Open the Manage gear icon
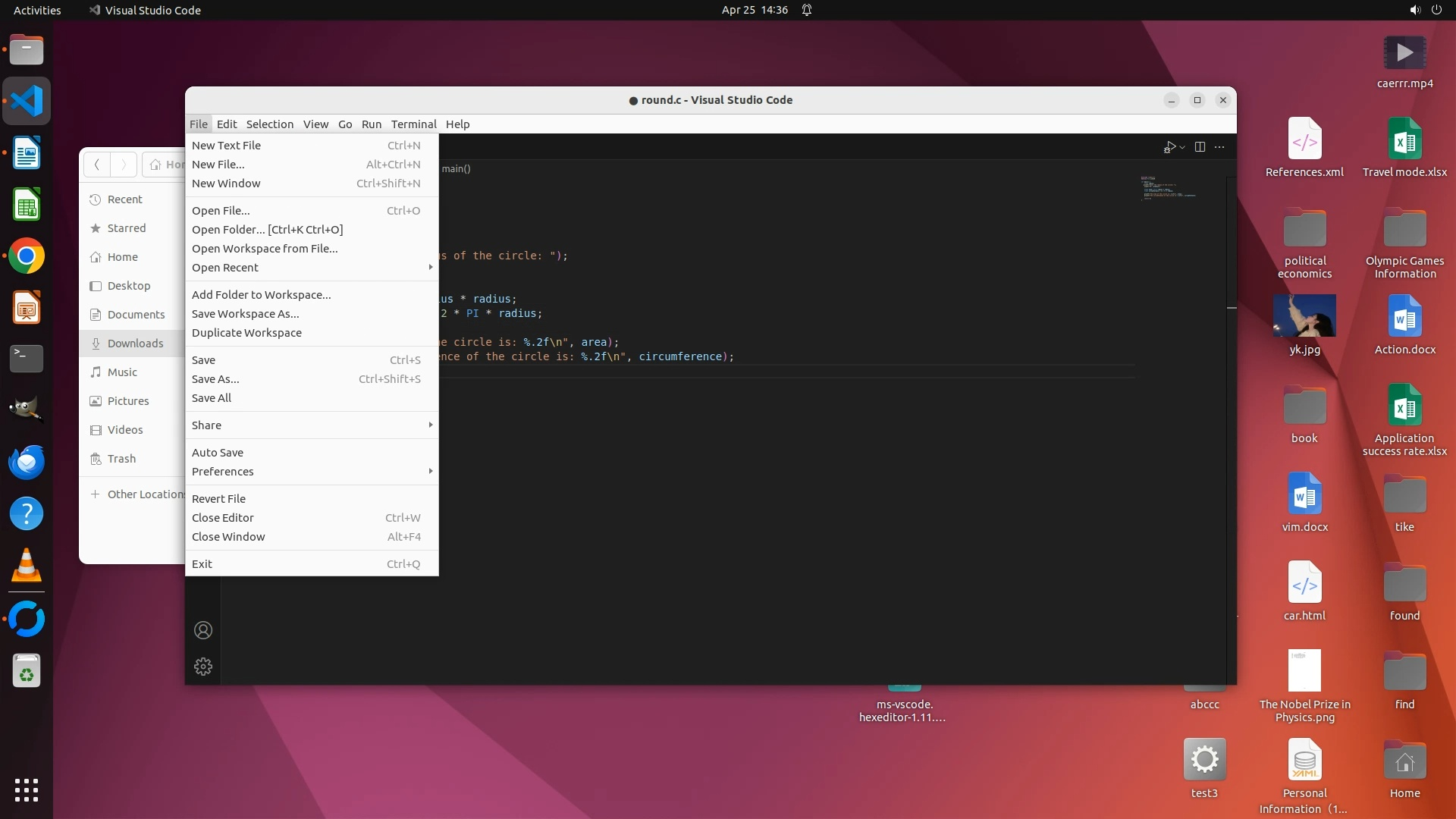 click(x=203, y=667)
